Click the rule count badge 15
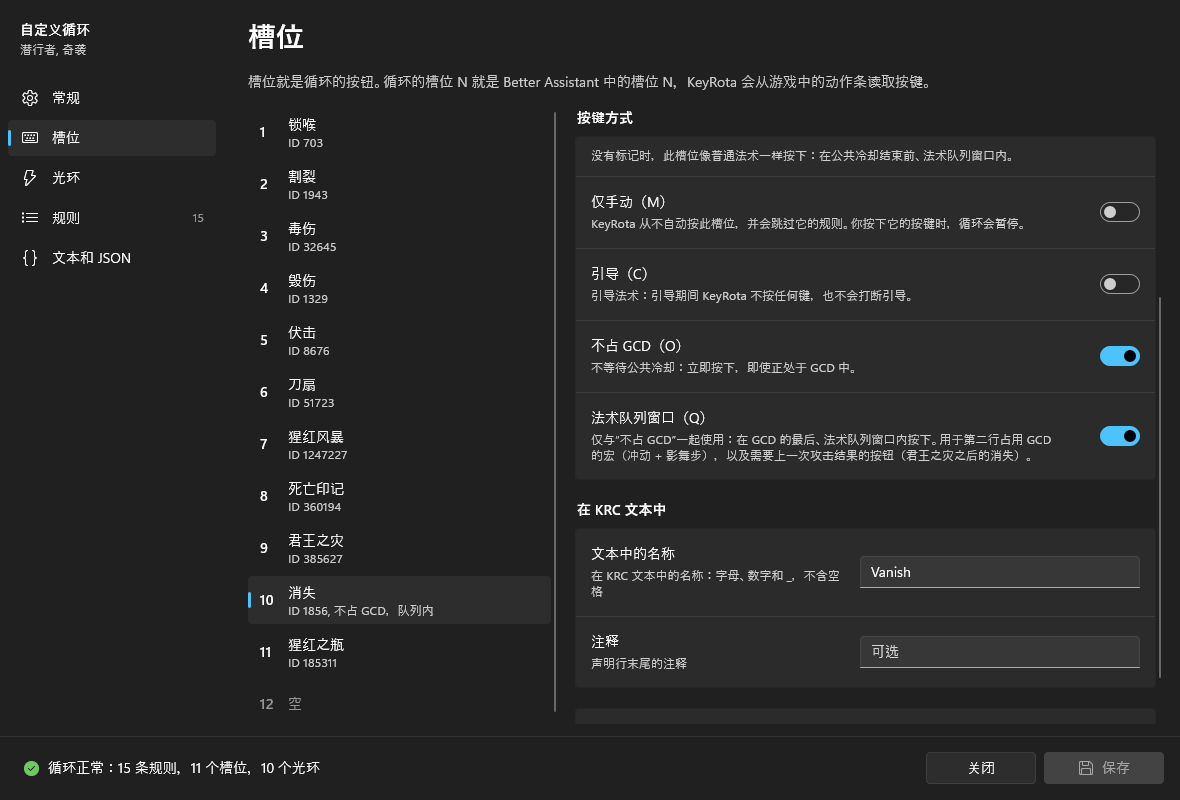This screenshot has height=800, width=1180. coord(198,218)
